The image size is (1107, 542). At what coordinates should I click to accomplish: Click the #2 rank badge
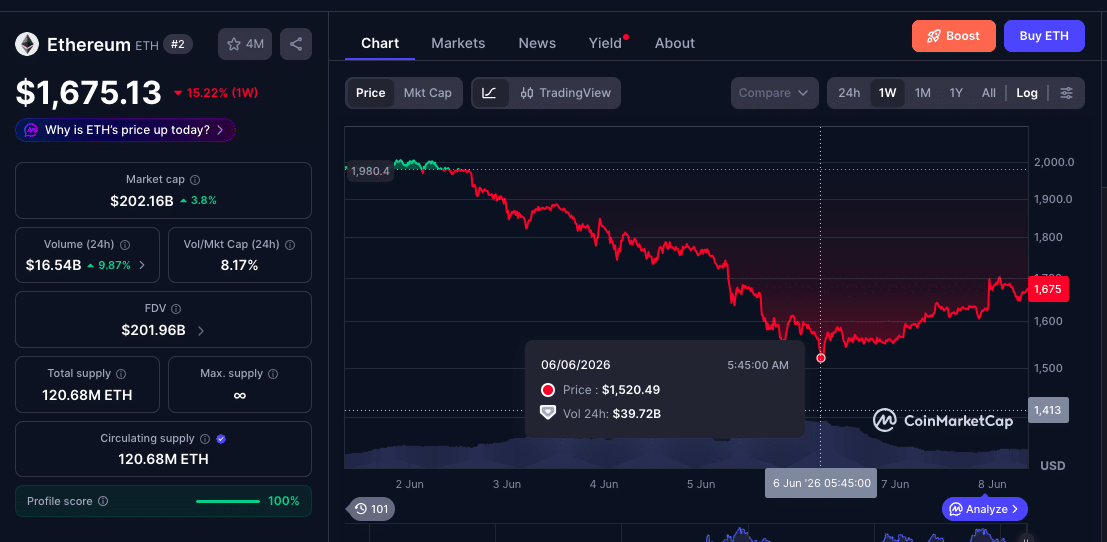coord(178,44)
